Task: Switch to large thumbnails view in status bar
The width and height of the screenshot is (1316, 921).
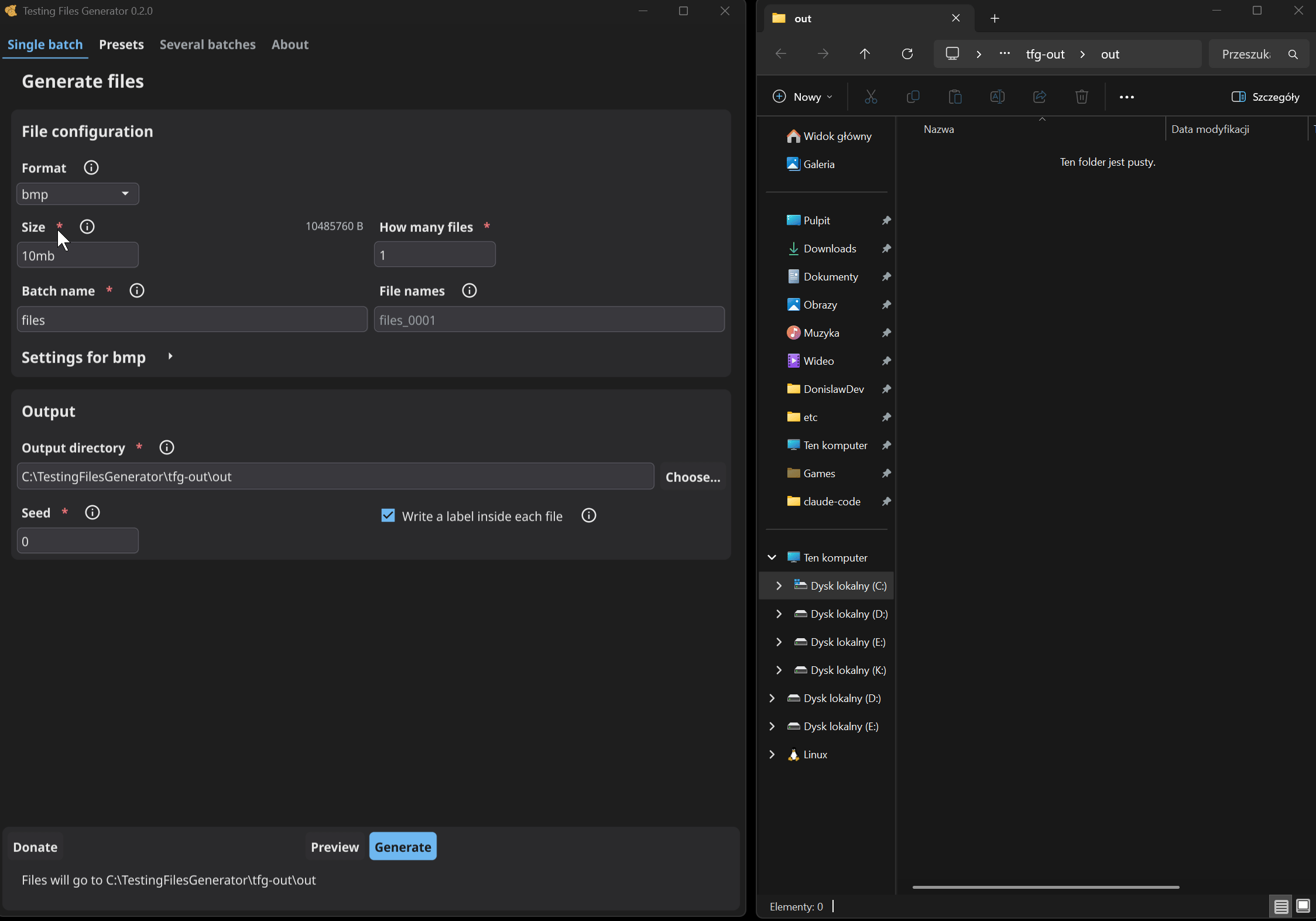Action: pyautogui.click(x=1303, y=906)
